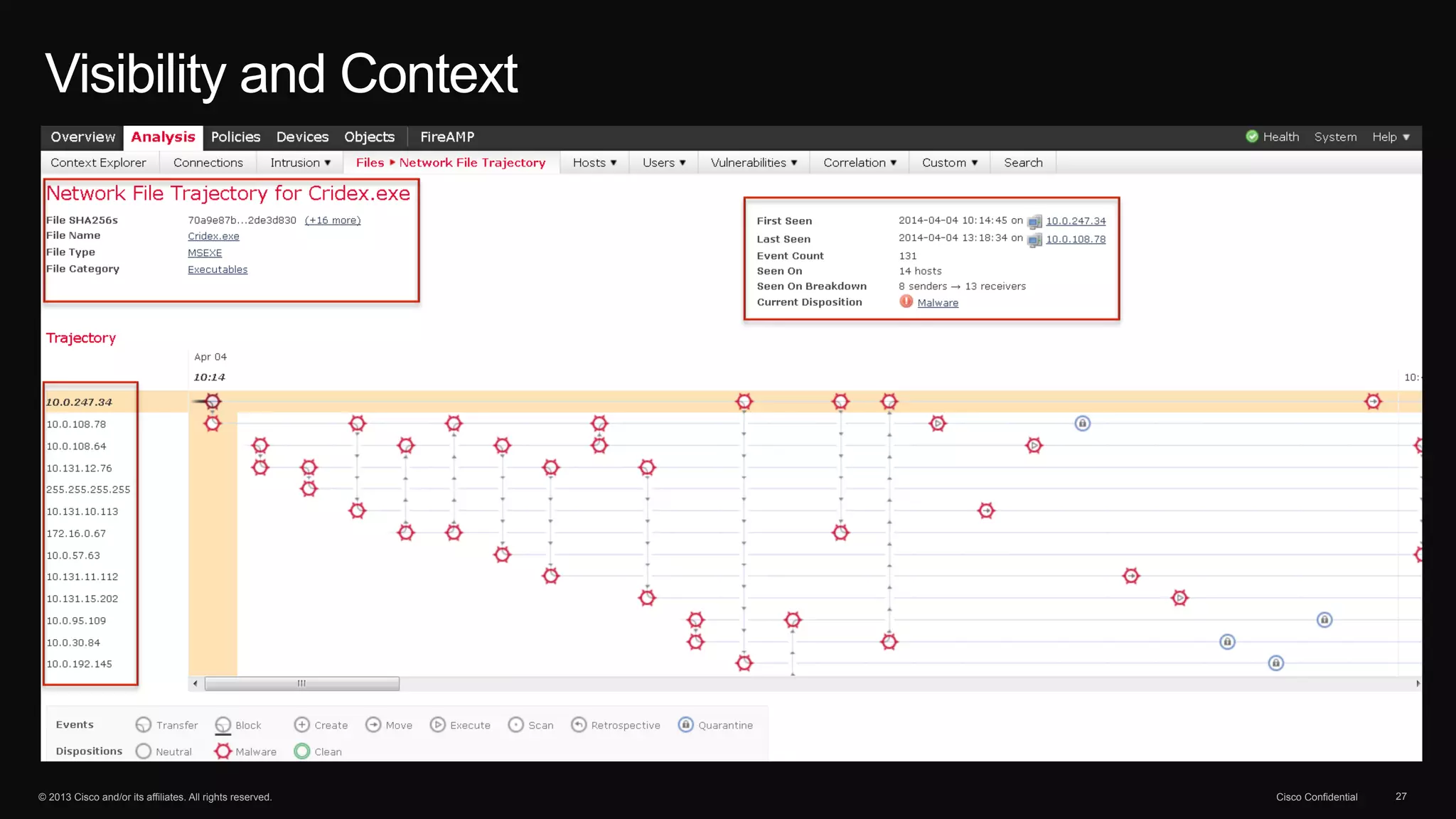The width and height of the screenshot is (1456, 819).
Task: Open the System menu
Action: click(1335, 136)
